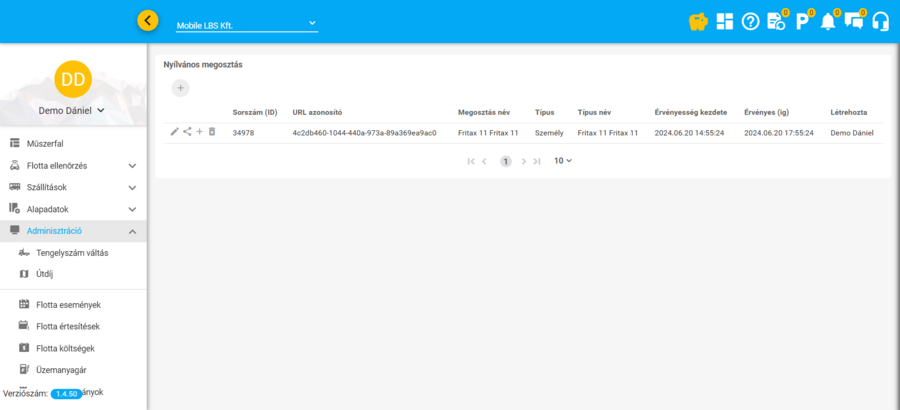Click the share icon for row 34978
The image size is (900, 410).
pos(187,132)
